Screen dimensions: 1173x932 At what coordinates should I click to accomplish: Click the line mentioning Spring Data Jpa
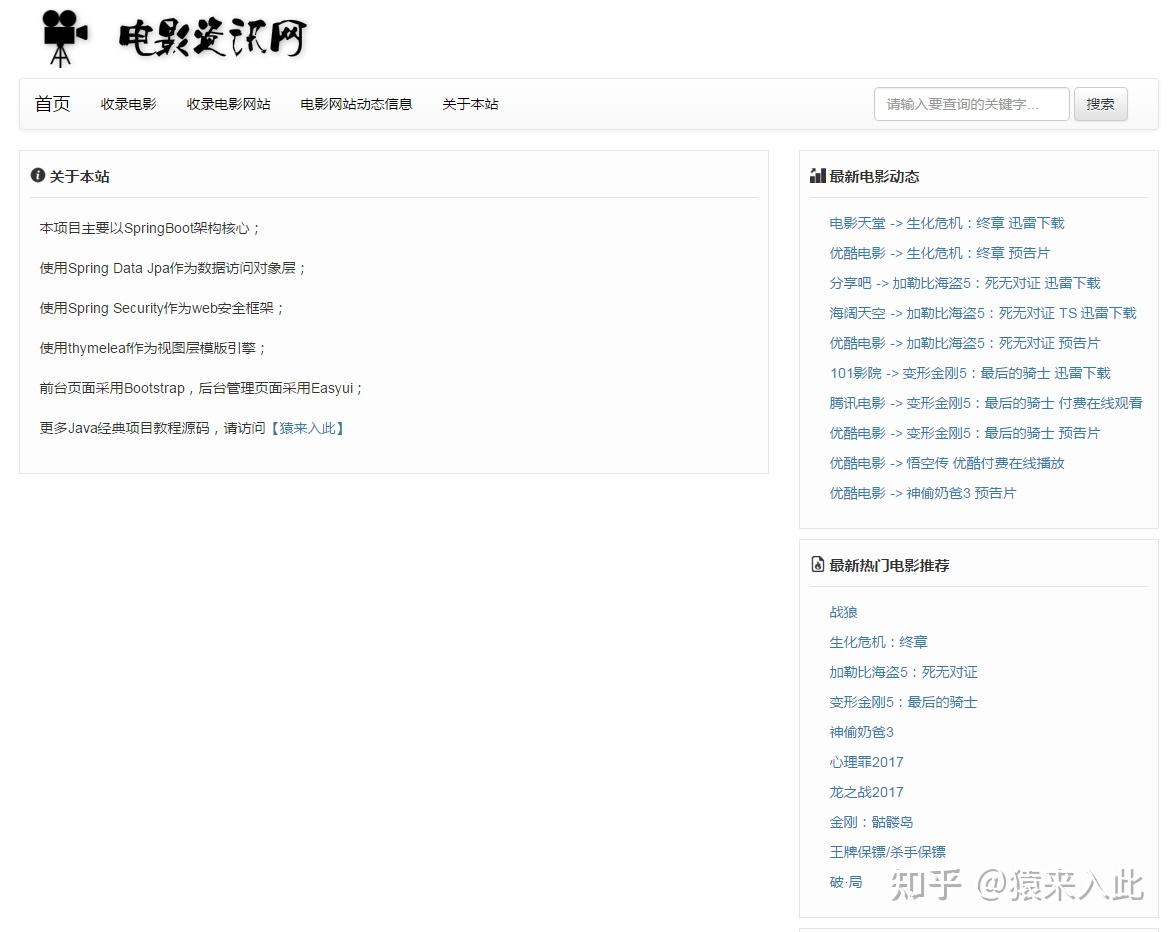tap(173, 268)
